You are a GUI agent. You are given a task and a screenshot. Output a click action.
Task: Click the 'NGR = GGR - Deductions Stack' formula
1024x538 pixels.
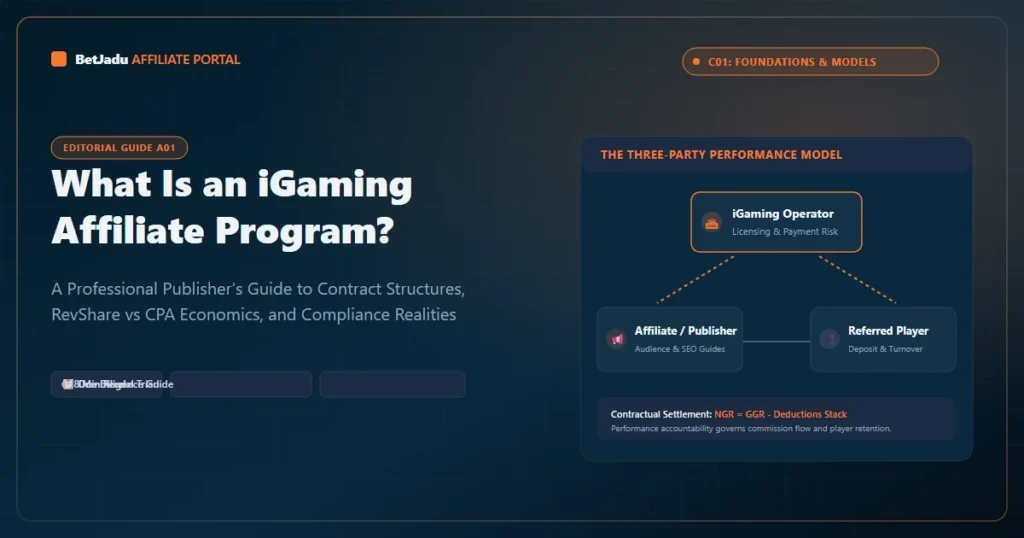click(x=780, y=414)
